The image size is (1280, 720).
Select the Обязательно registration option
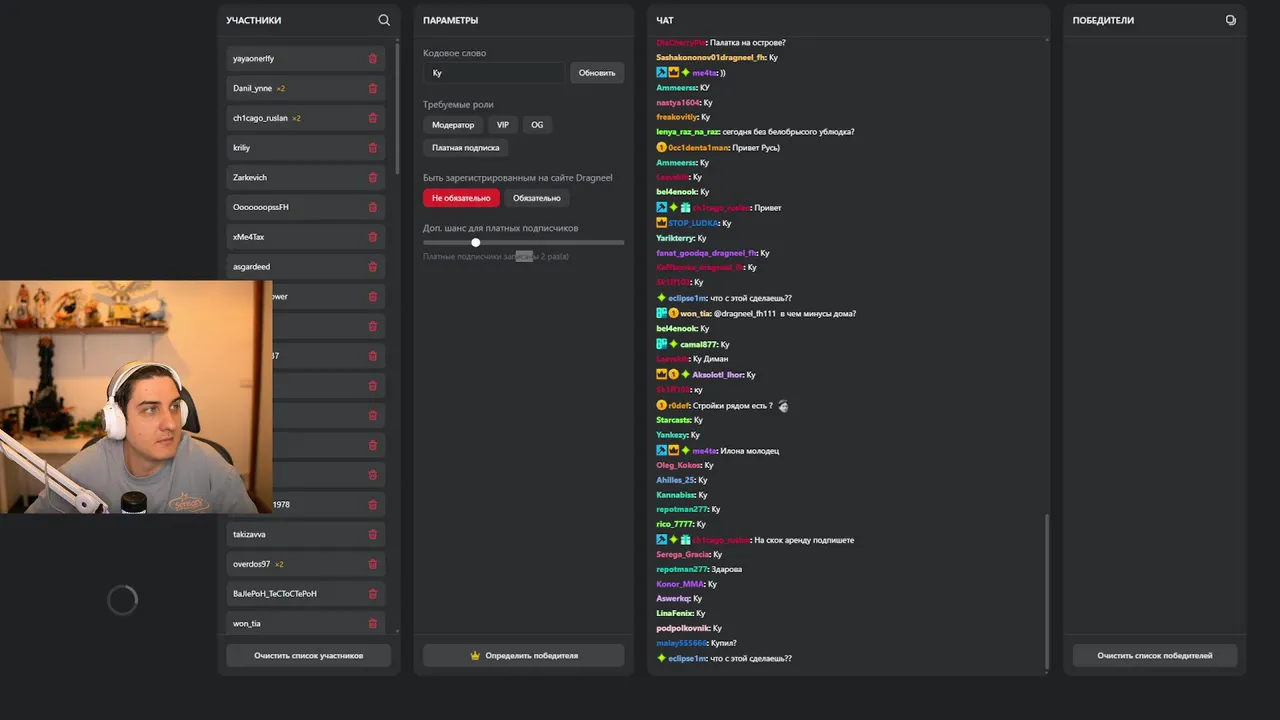pos(536,198)
